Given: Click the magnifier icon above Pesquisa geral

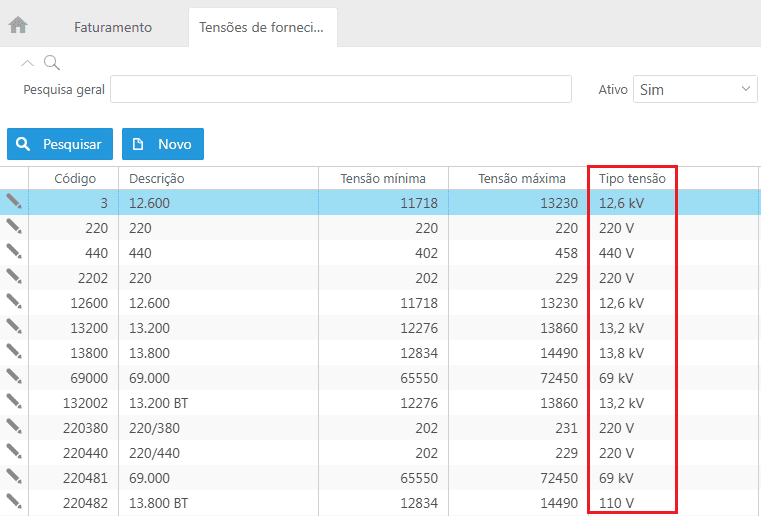Looking at the screenshot, I should pyautogui.click(x=51, y=63).
